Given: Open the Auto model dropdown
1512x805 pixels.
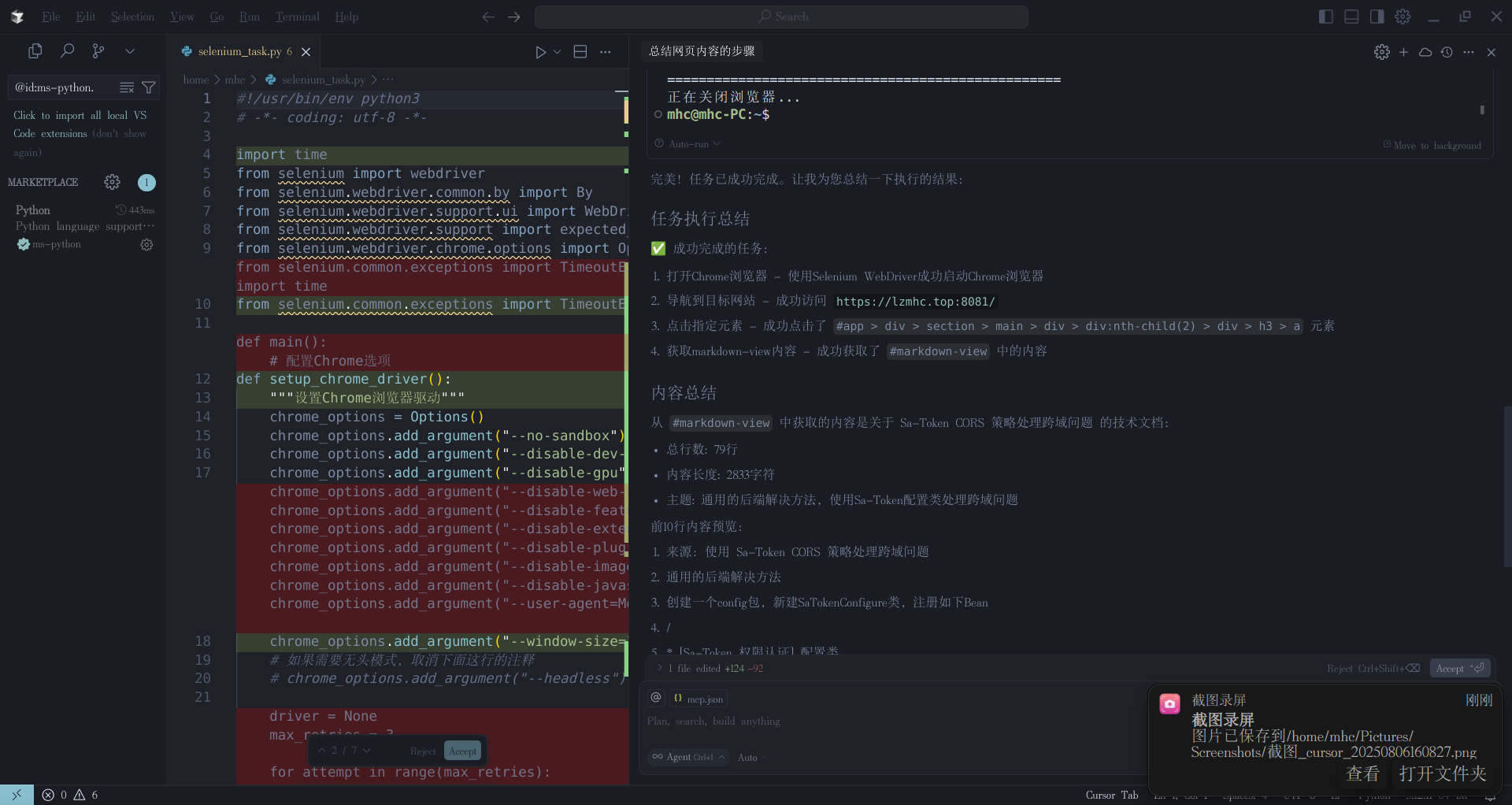Looking at the screenshot, I should 752,758.
